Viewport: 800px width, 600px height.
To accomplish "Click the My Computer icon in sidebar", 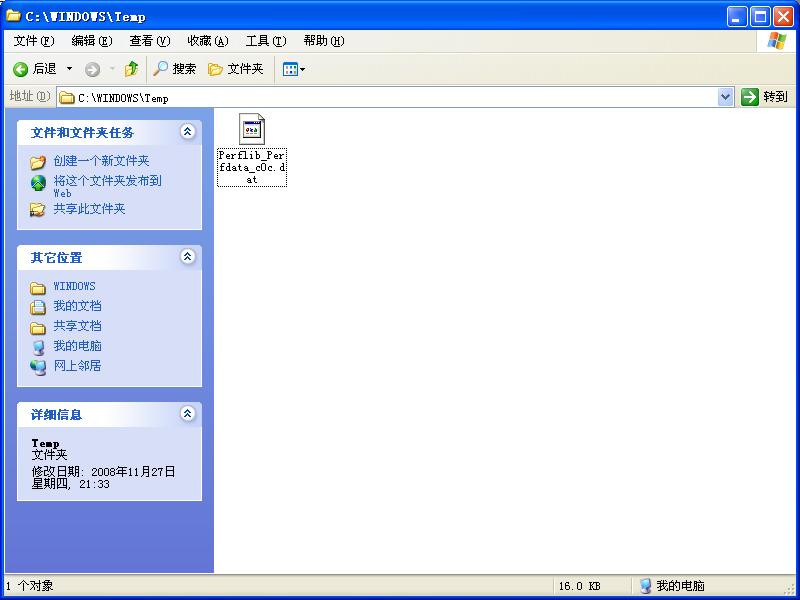I will click(x=38, y=347).
